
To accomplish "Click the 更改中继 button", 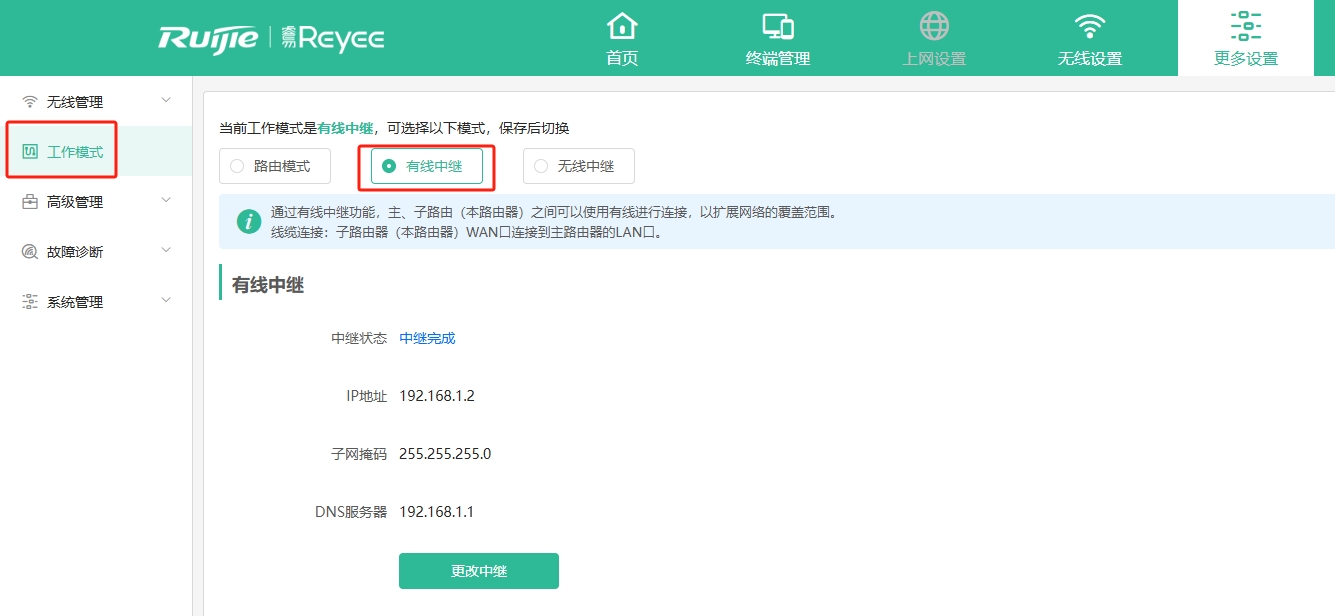I will (x=478, y=571).
